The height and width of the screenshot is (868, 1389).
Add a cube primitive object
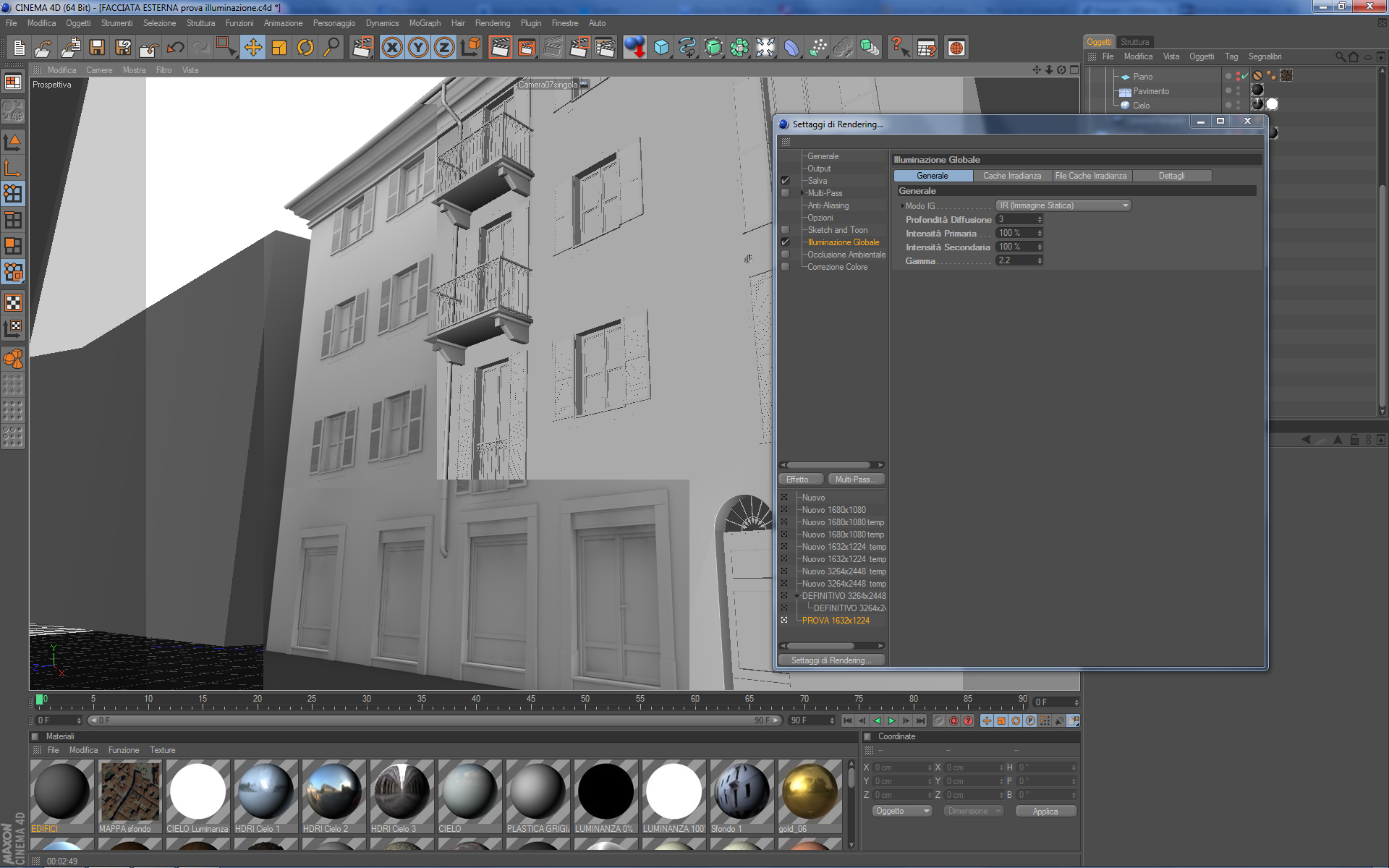661,48
